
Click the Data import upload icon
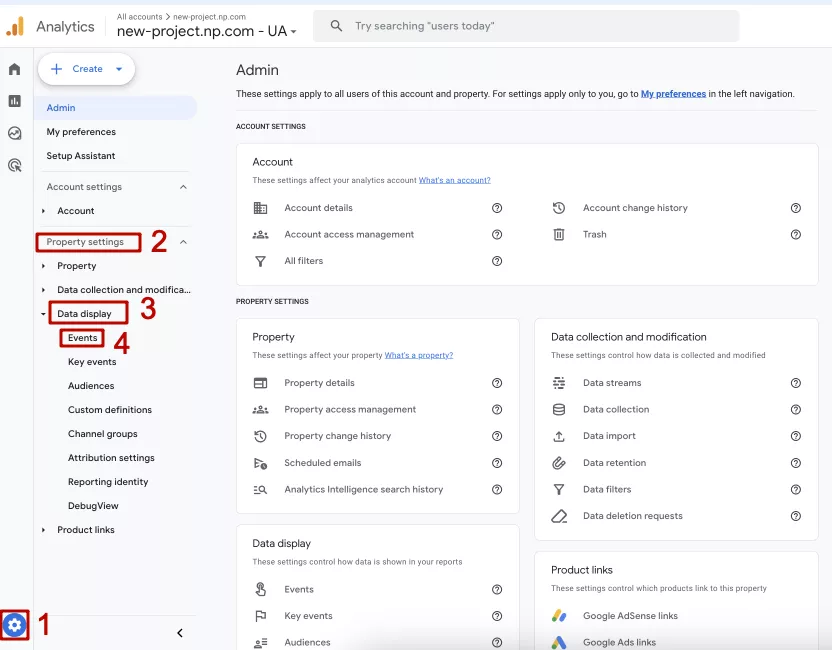[x=559, y=436]
